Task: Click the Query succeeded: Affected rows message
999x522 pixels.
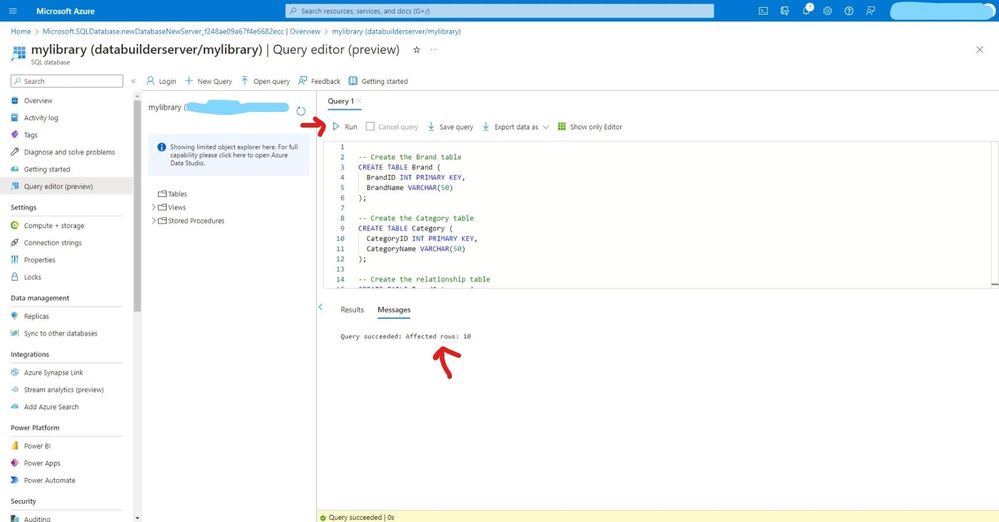Action: 406,337
